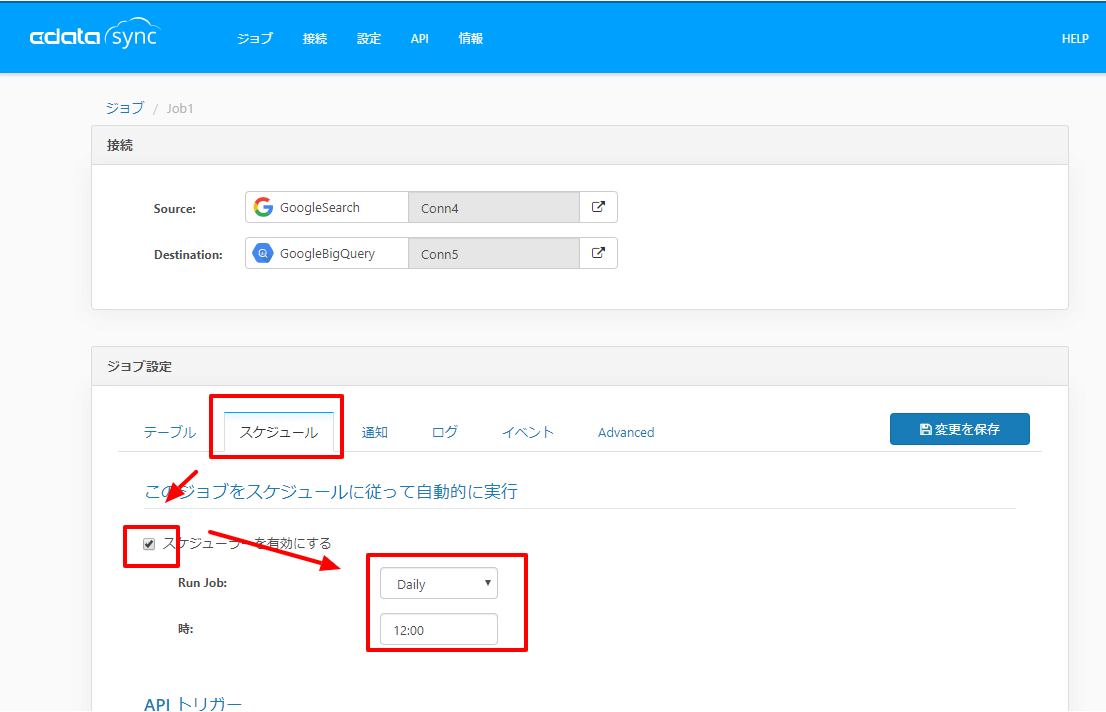Open the API menu in top navigation
Screen dimensions: 1106x712
pos(420,39)
